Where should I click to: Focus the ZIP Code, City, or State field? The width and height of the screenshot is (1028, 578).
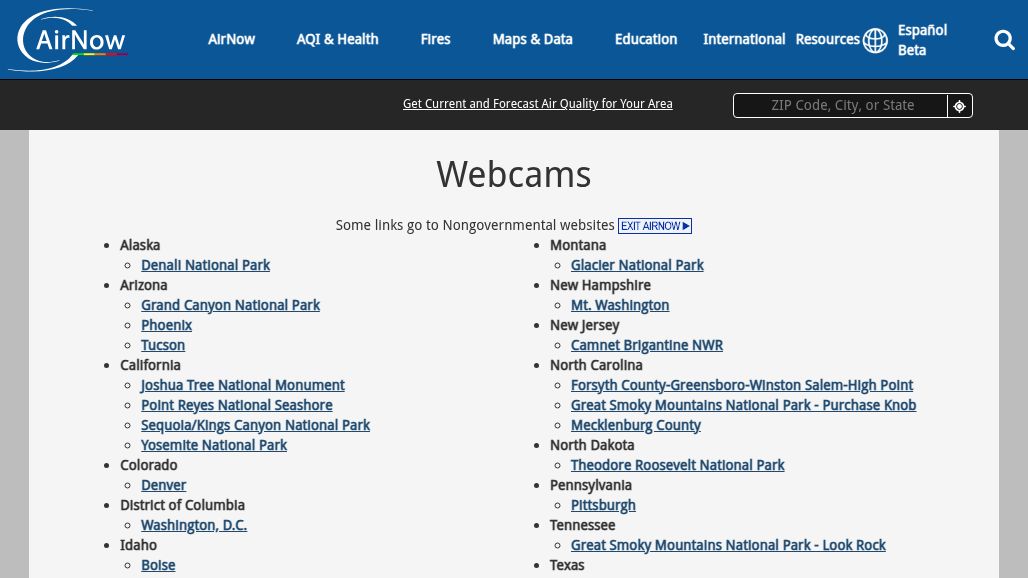tap(840, 106)
